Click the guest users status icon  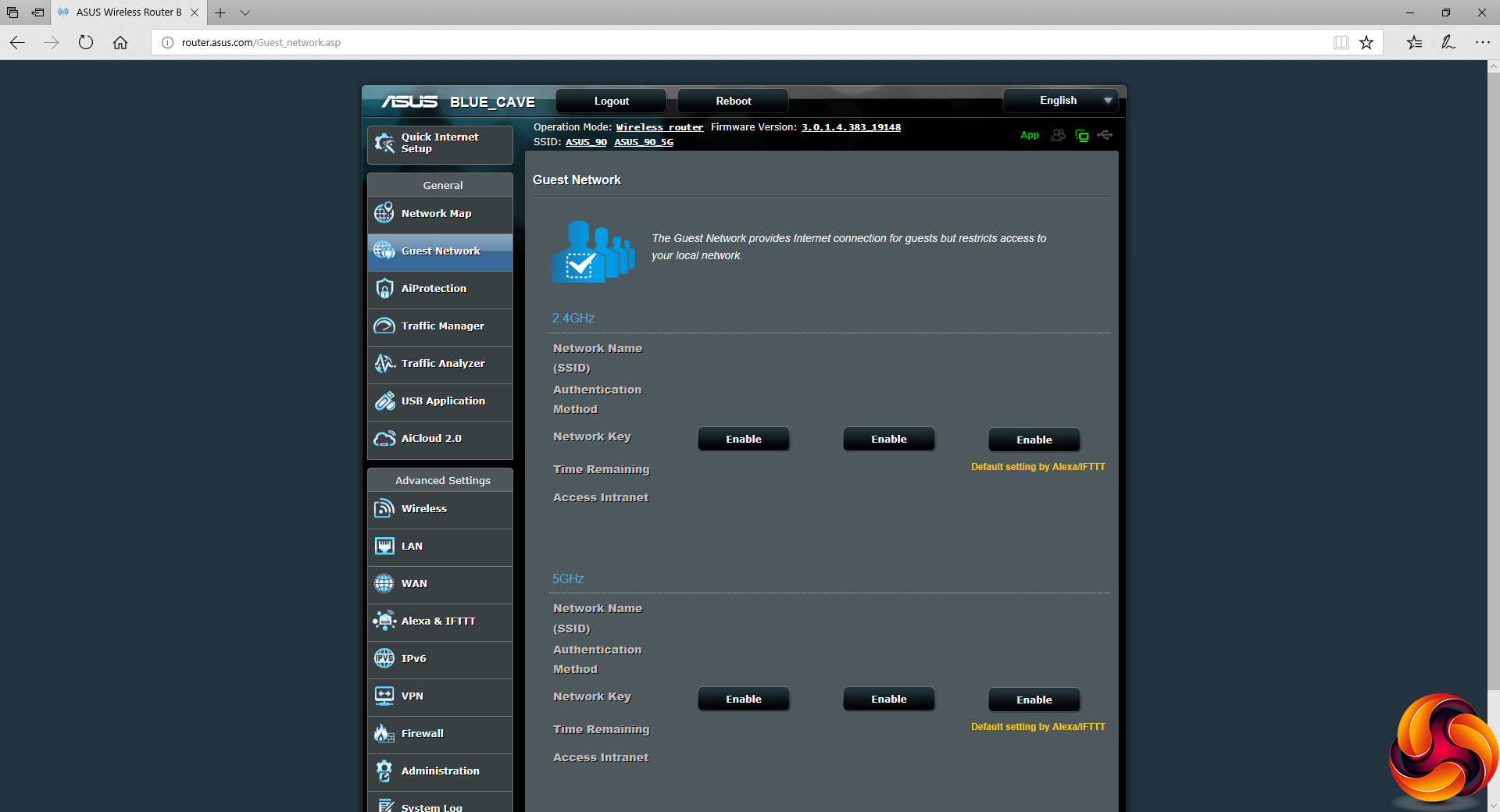coord(1058,135)
